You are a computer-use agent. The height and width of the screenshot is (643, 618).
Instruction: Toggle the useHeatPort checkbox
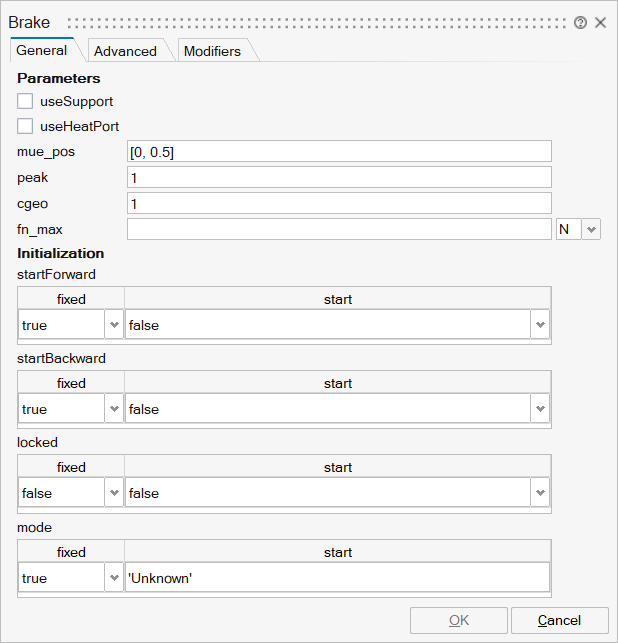click(x=25, y=126)
